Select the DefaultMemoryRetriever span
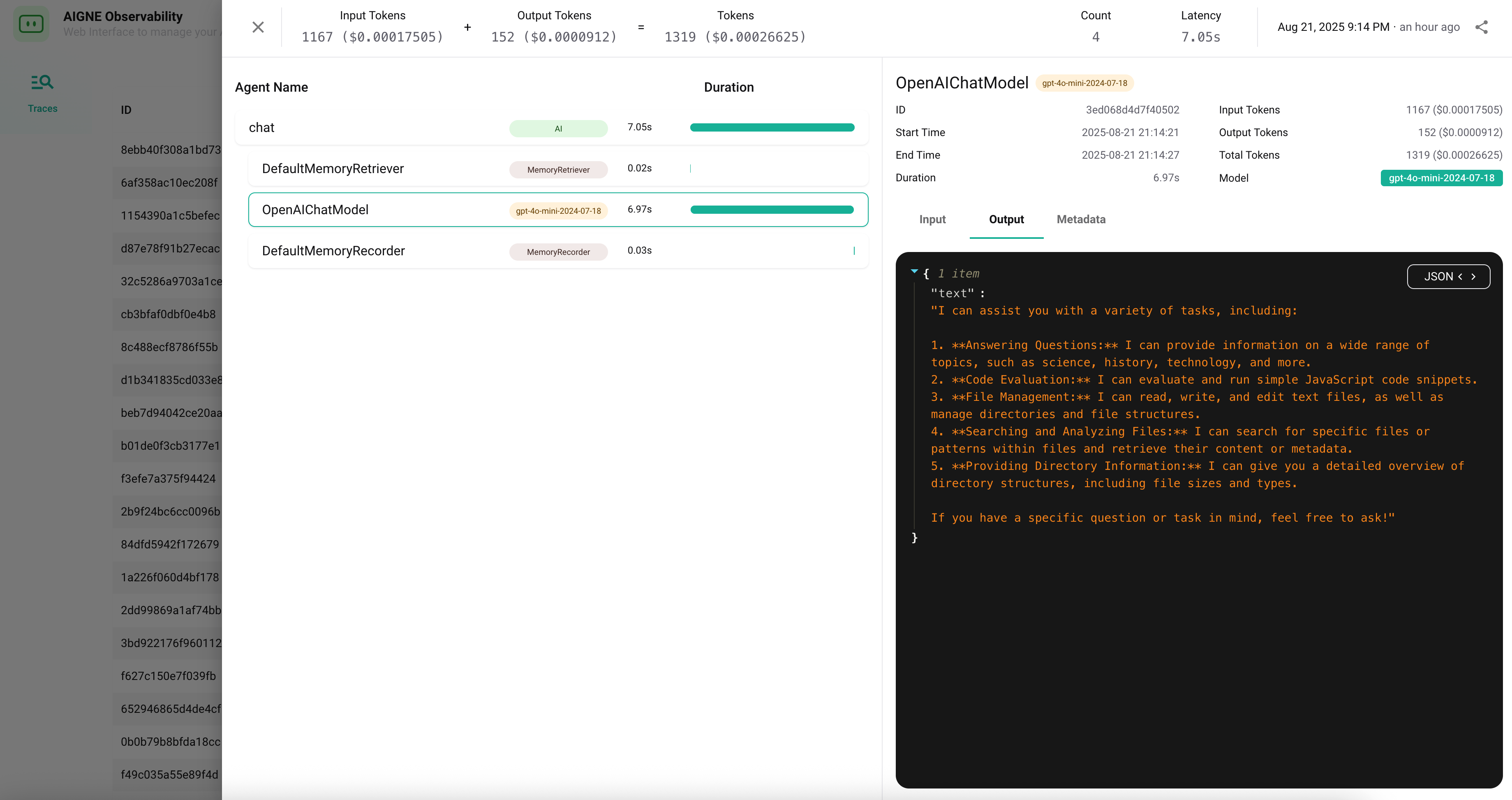The width and height of the screenshot is (1512, 800). coord(376,169)
